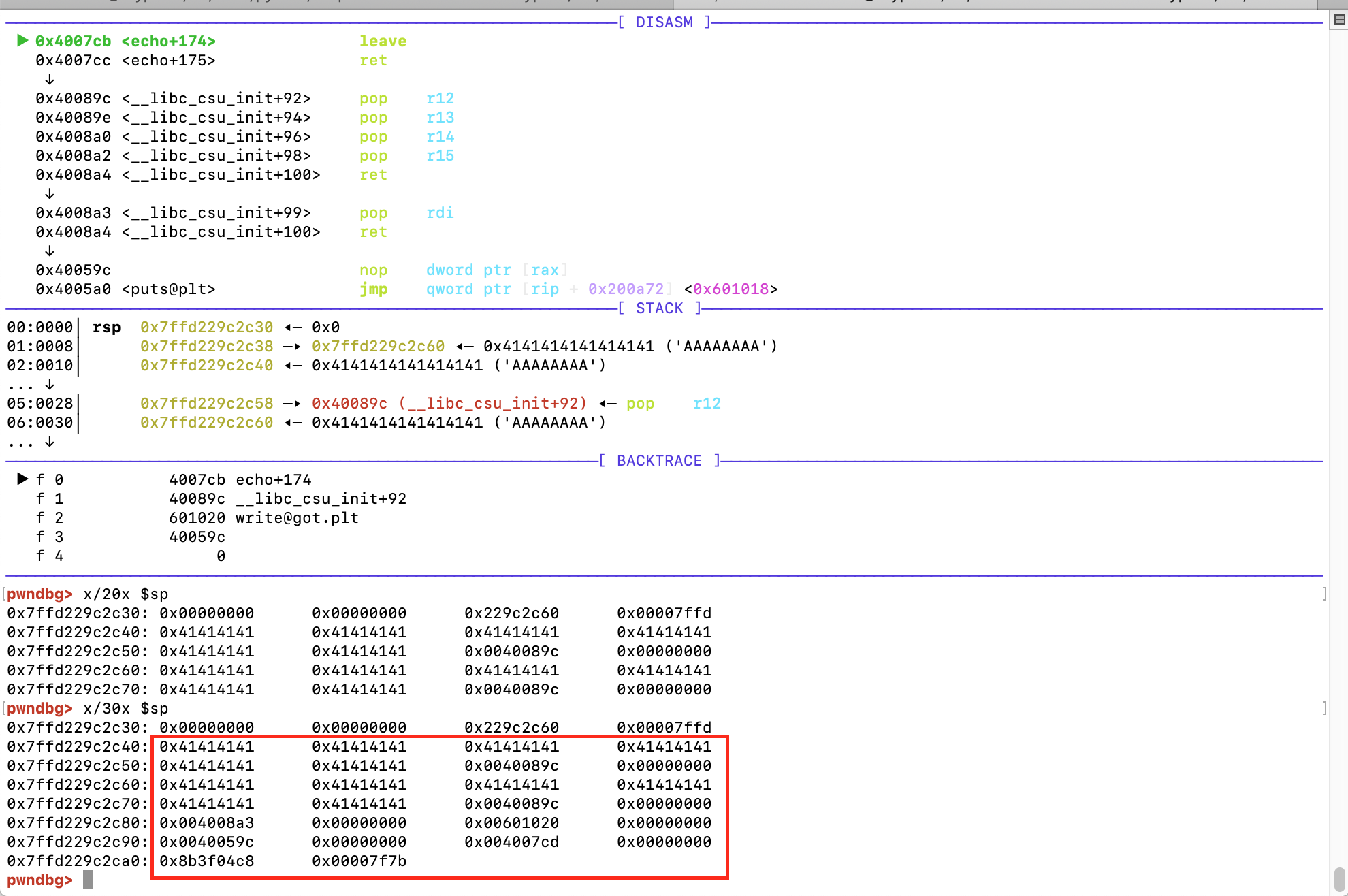The width and height of the screenshot is (1348, 896).
Task: Click the bottom pwndbg prompt cursor
Action: coord(88,880)
